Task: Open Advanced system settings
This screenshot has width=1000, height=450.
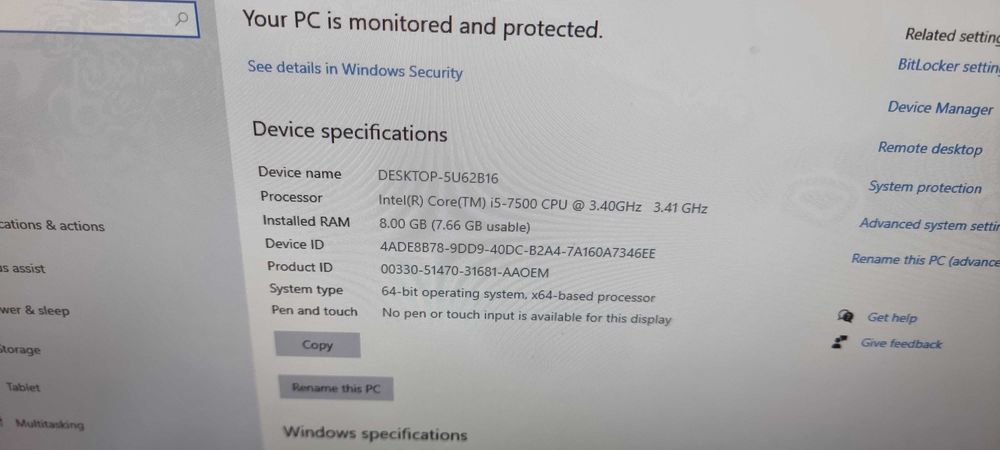Action: coord(928,225)
